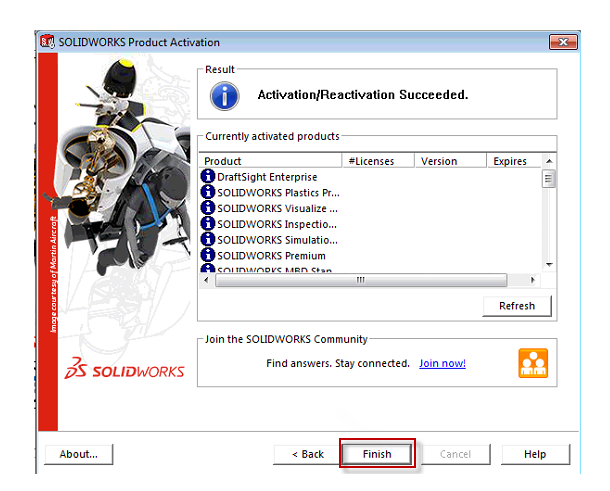
Task: Select the SOLIDWORKS Simulatio... row
Action: [x=370, y=240]
